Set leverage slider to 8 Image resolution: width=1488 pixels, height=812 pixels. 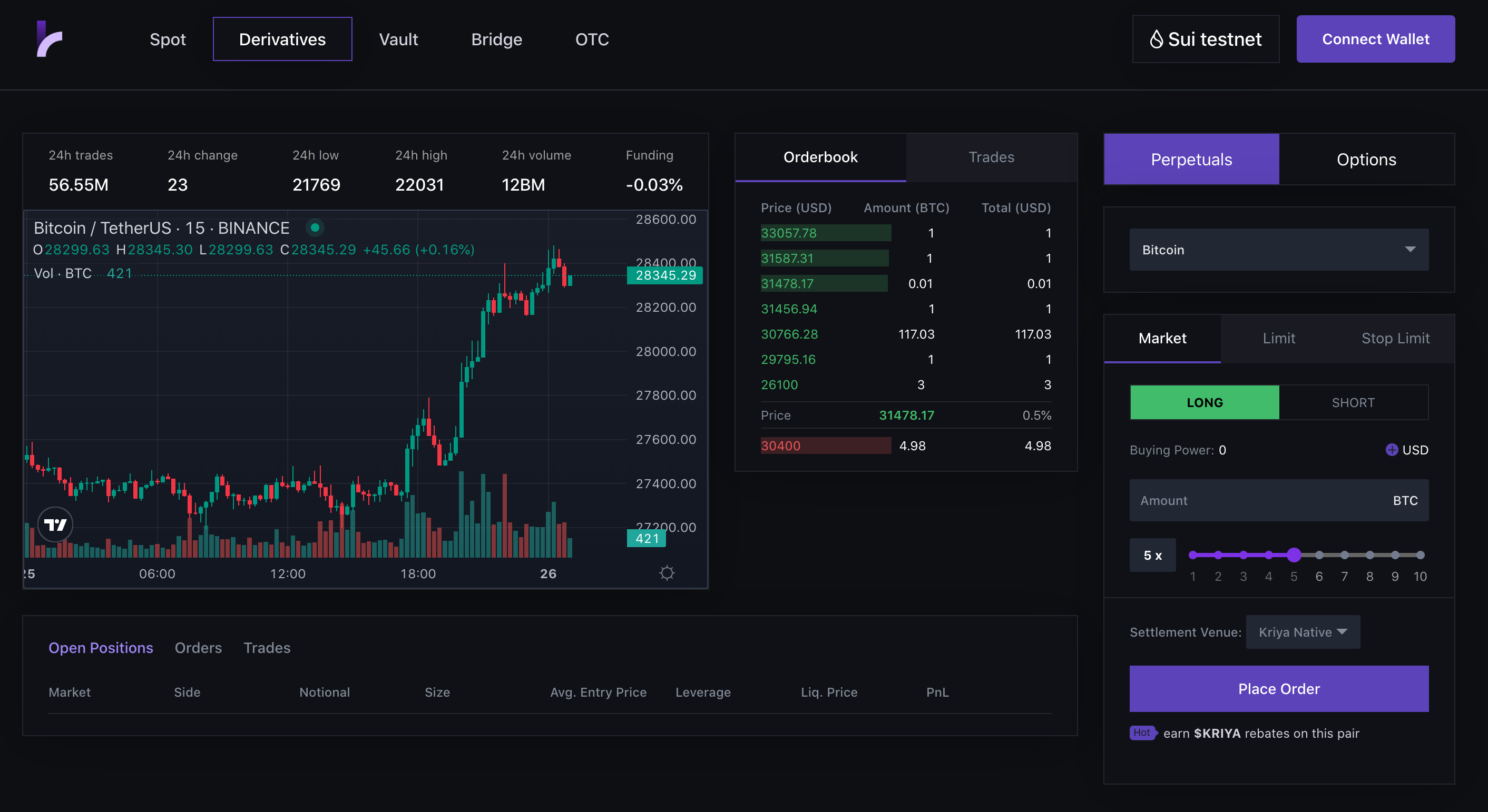[x=1369, y=555]
